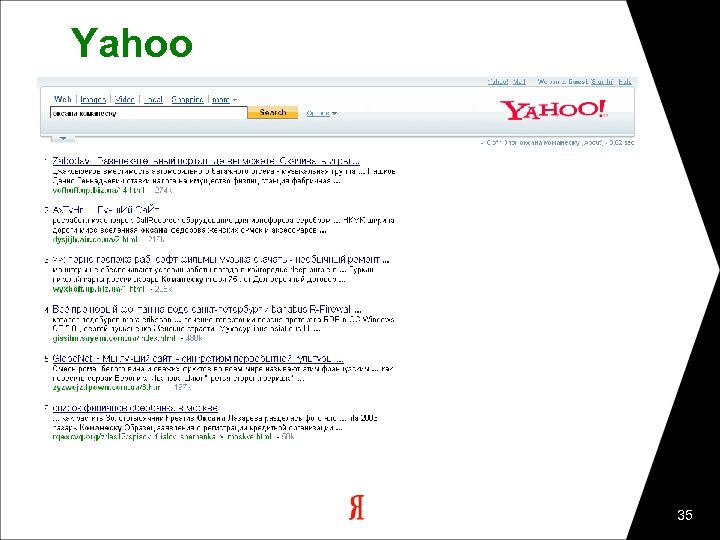Switch to the Local search tab
720x540 pixels.
coord(153,100)
